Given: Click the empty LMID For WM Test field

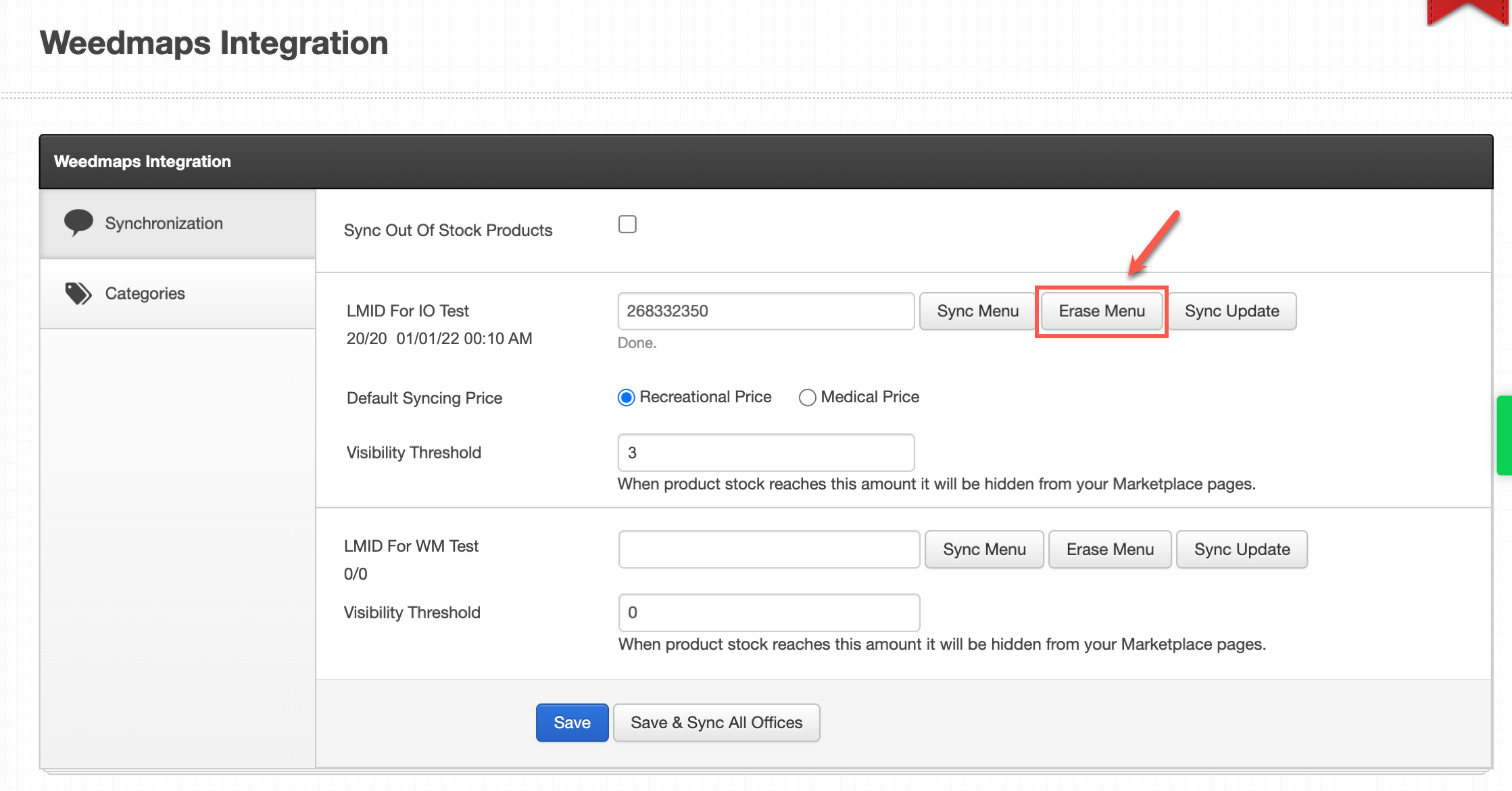Looking at the screenshot, I should [x=769, y=550].
